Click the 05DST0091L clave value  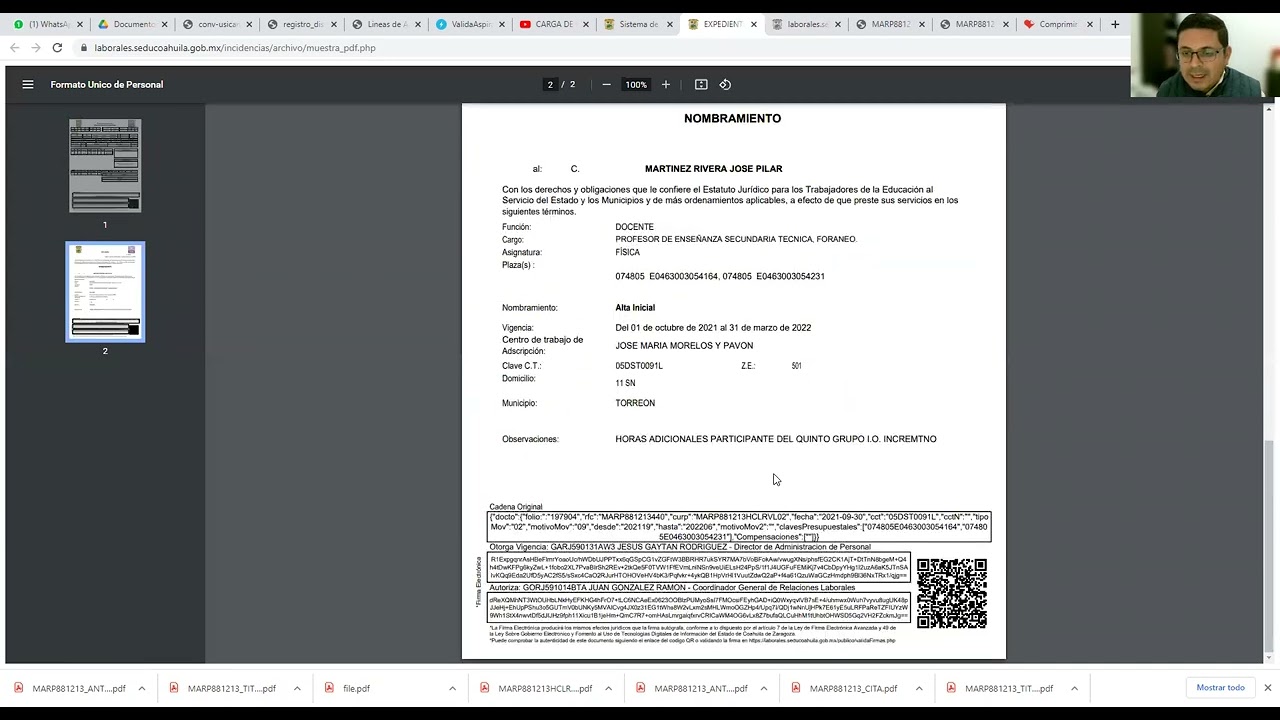pyautogui.click(x=639, y=366)
